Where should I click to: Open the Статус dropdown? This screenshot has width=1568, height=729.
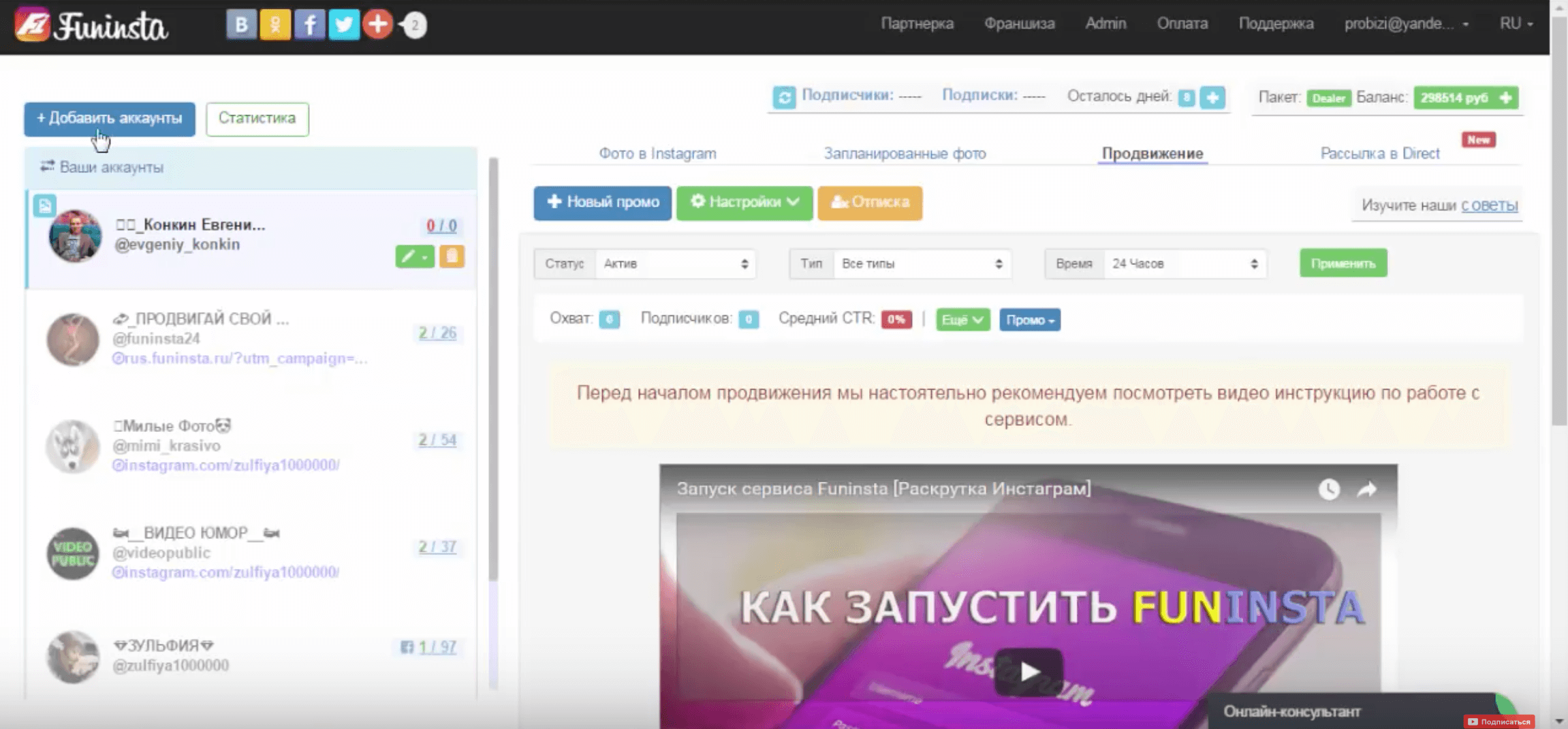click(x=673, y=264)
